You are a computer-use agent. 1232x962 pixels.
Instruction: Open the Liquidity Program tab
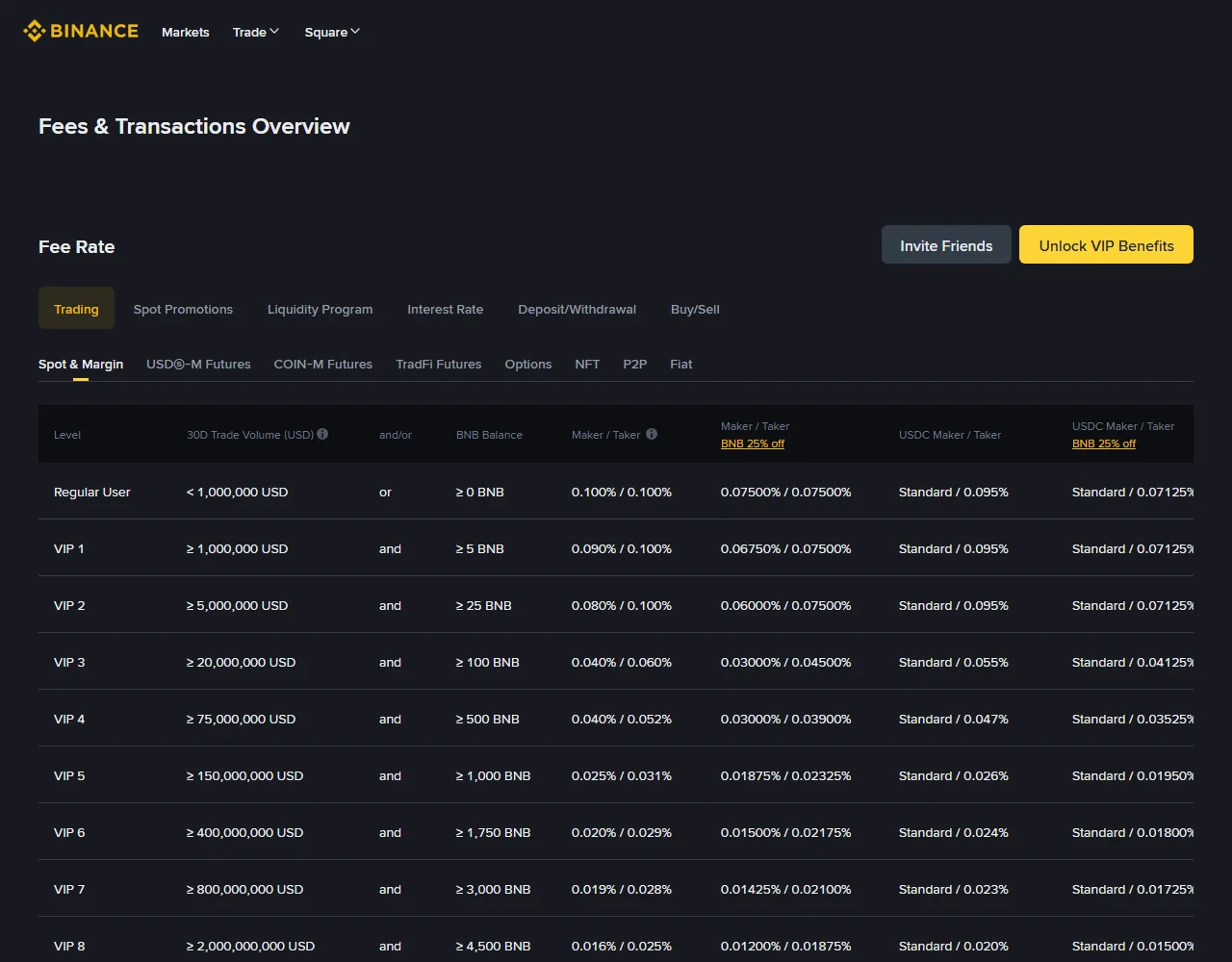pos(320,309)
